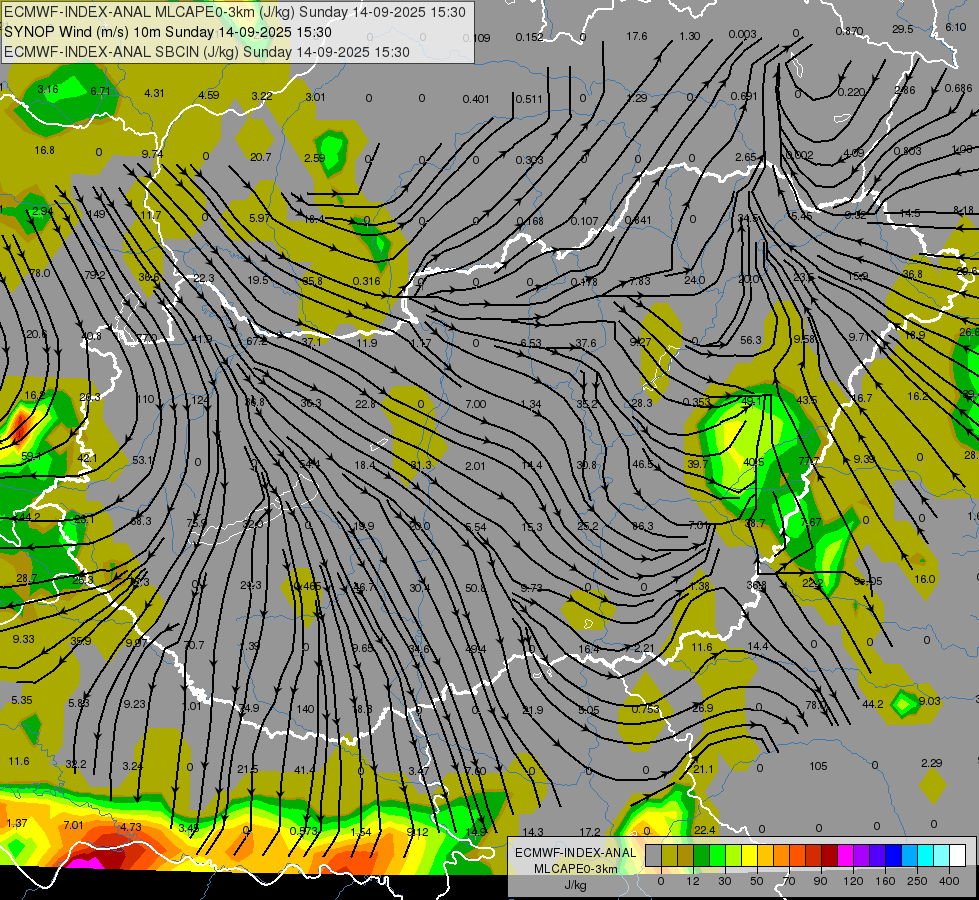Click the map value 29.5
The height and width of the screenshot is (900, 979).
tap(903, 29)
